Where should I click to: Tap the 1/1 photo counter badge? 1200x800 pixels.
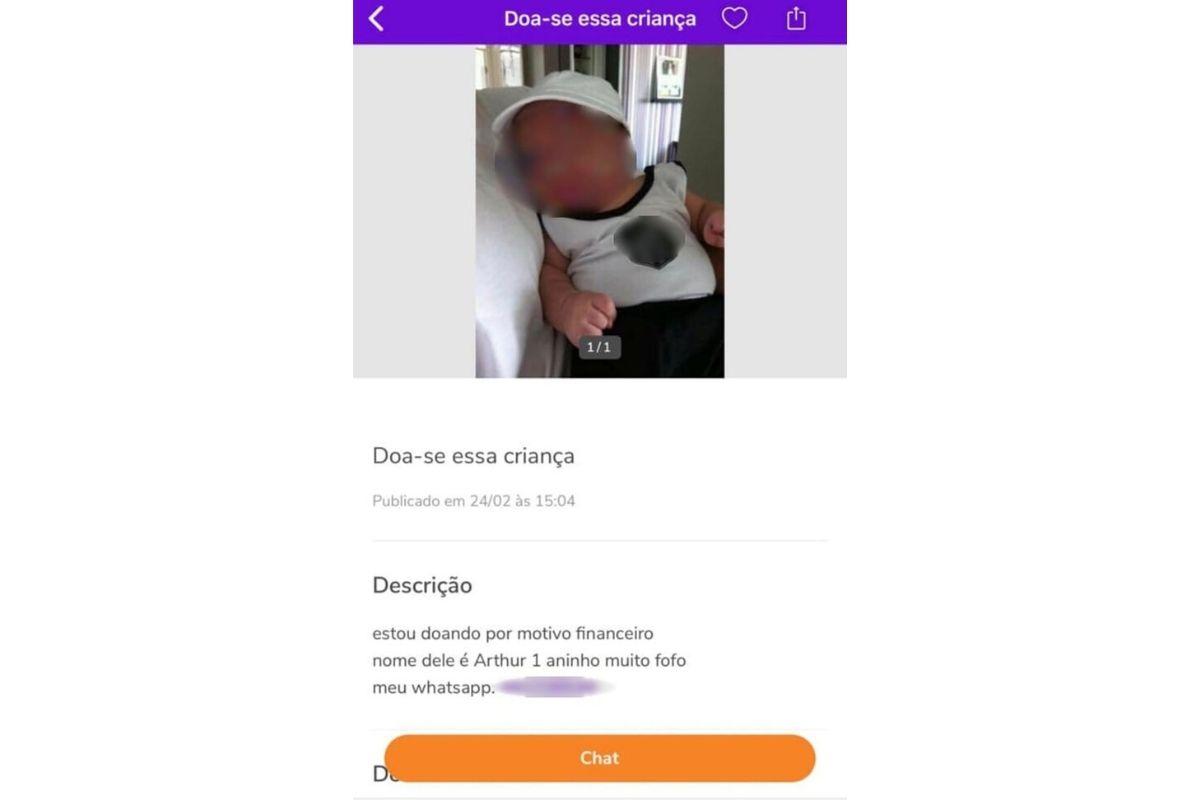599,347
